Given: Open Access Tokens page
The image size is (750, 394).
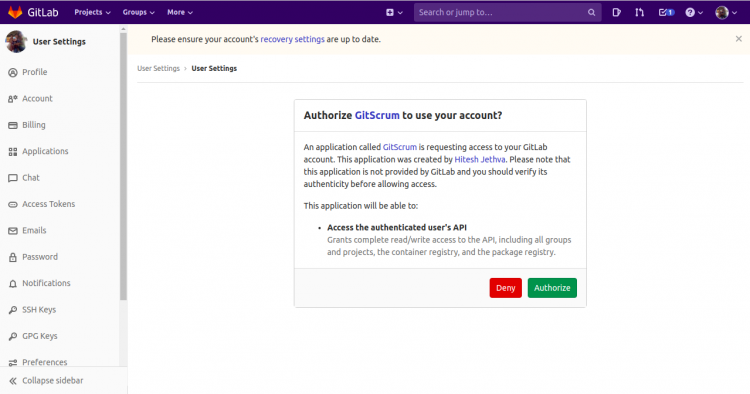Looking at the screenshot, I should point(48,204).
